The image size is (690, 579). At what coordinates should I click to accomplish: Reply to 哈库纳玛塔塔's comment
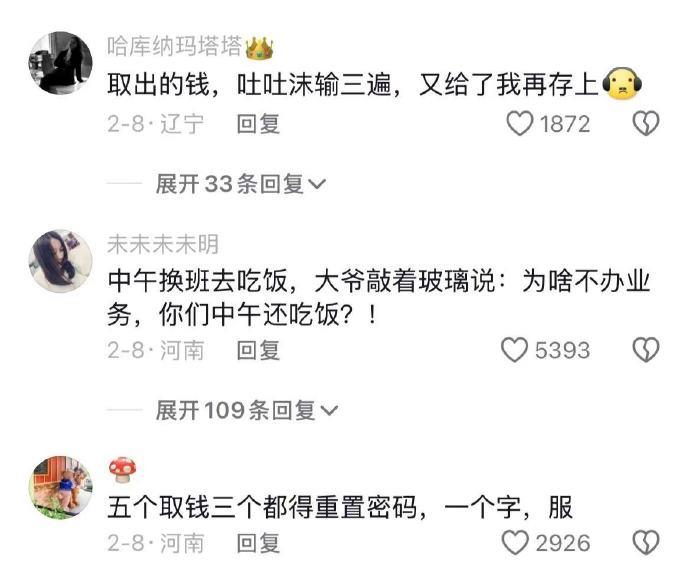coord(258,124)
